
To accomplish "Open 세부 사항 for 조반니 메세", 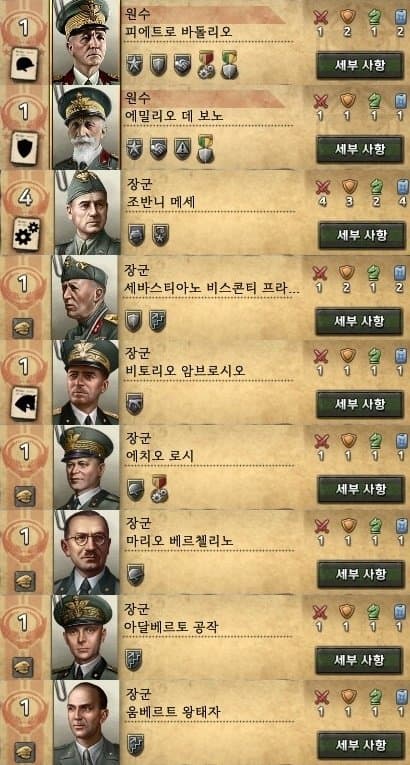I will point(362,235).
